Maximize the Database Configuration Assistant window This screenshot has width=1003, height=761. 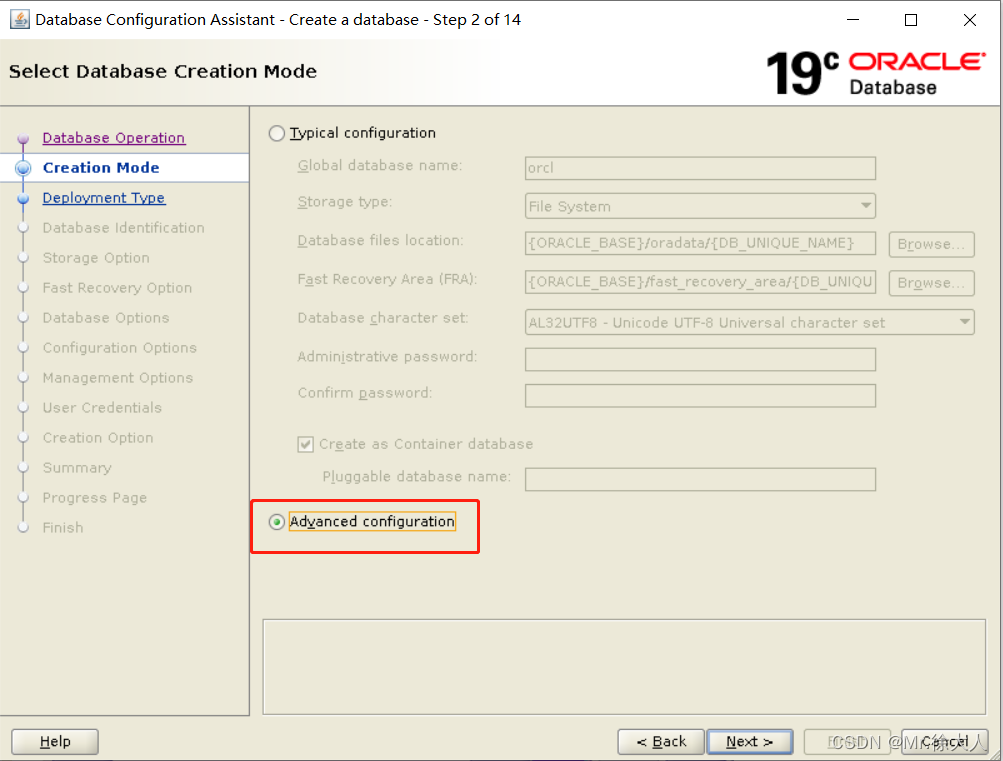[x=911, y=20]
